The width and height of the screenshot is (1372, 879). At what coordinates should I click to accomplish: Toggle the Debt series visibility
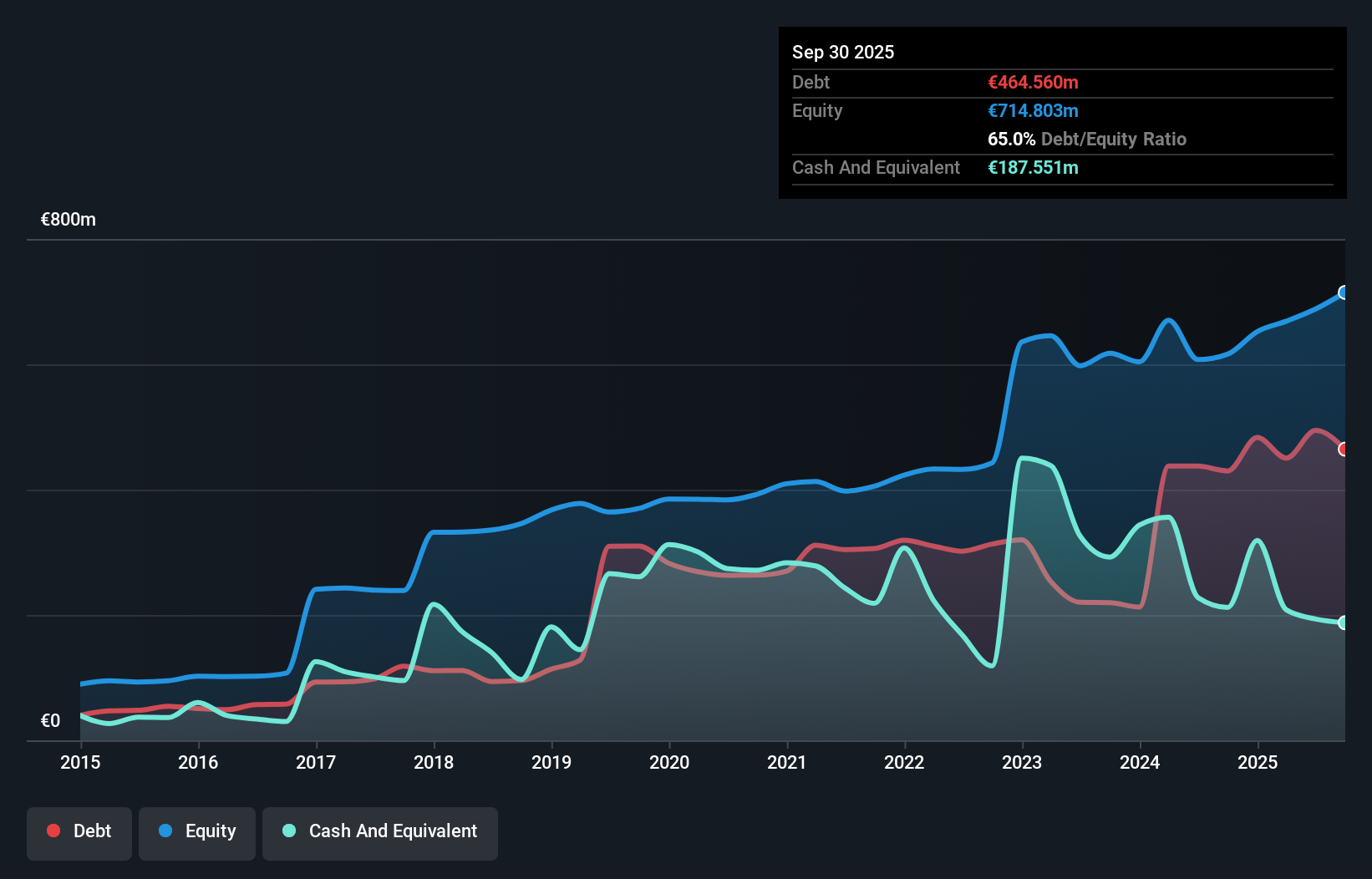pyautogui.click(x=79, y=833)
